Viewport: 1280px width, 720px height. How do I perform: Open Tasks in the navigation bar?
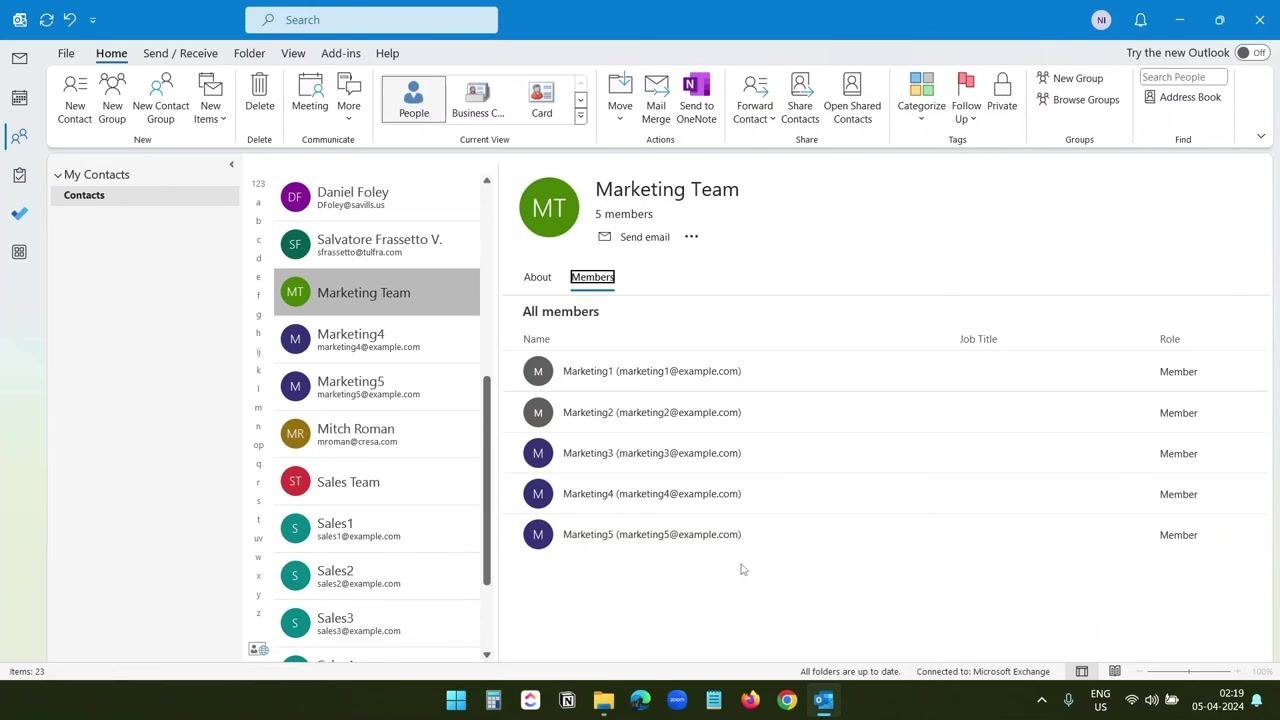pyautogui.click(x=19, y=175)
